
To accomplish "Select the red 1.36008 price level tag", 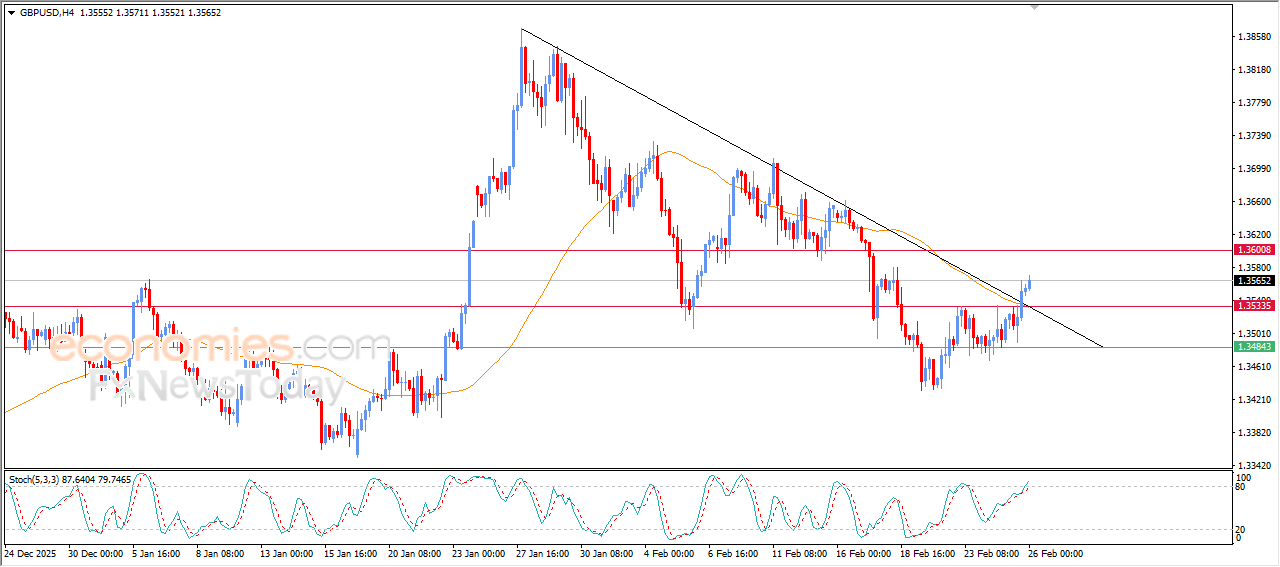I will click(1255, 249).
